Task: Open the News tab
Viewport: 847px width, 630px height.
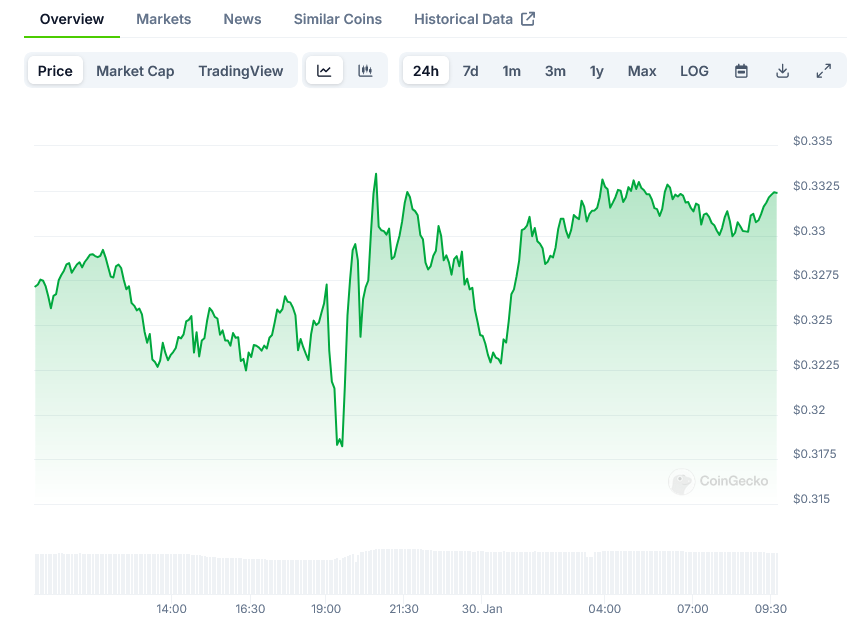Action: pyautogui.click(x=242, y=19)
